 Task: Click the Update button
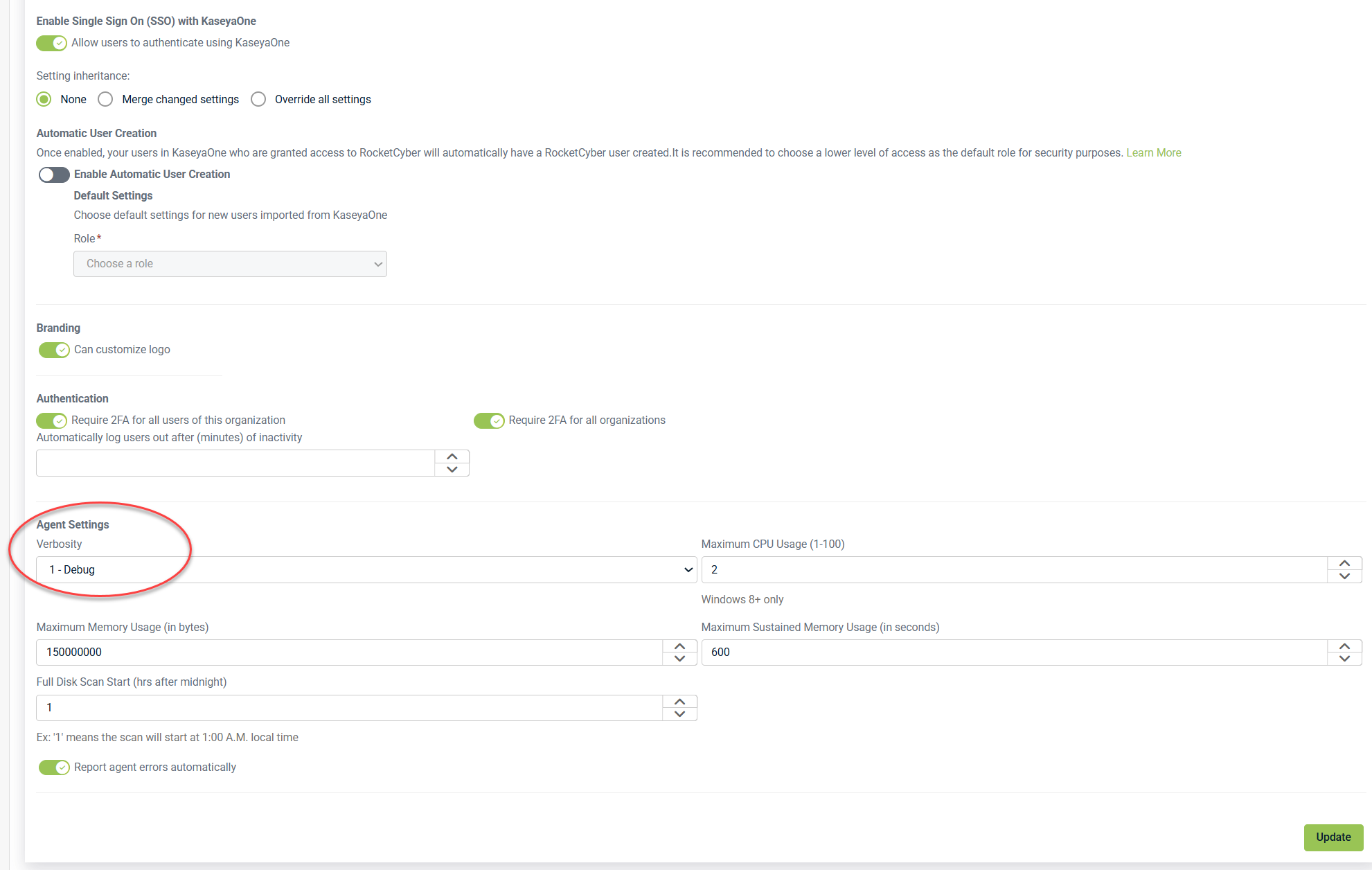[x=1333, y=837]
